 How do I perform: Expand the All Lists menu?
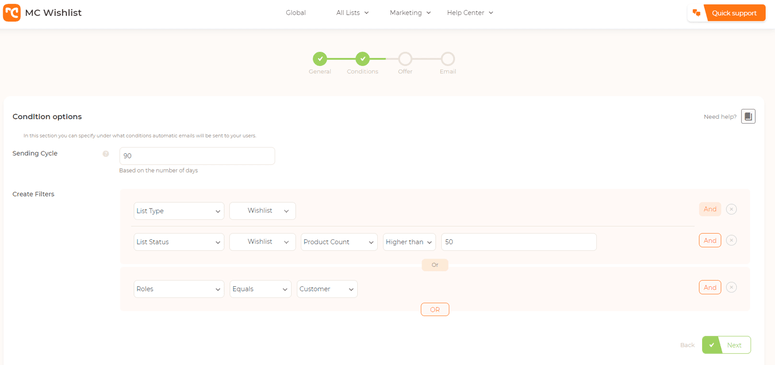[352, 13]
